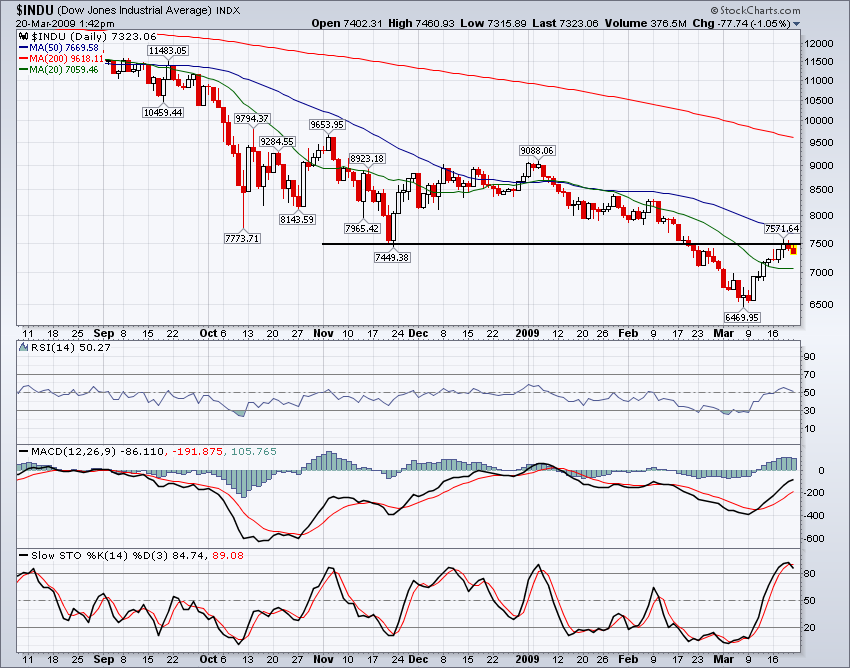Click the red 89.08 stochastic %D value
The image size is (850, 668).
[228, 556]
